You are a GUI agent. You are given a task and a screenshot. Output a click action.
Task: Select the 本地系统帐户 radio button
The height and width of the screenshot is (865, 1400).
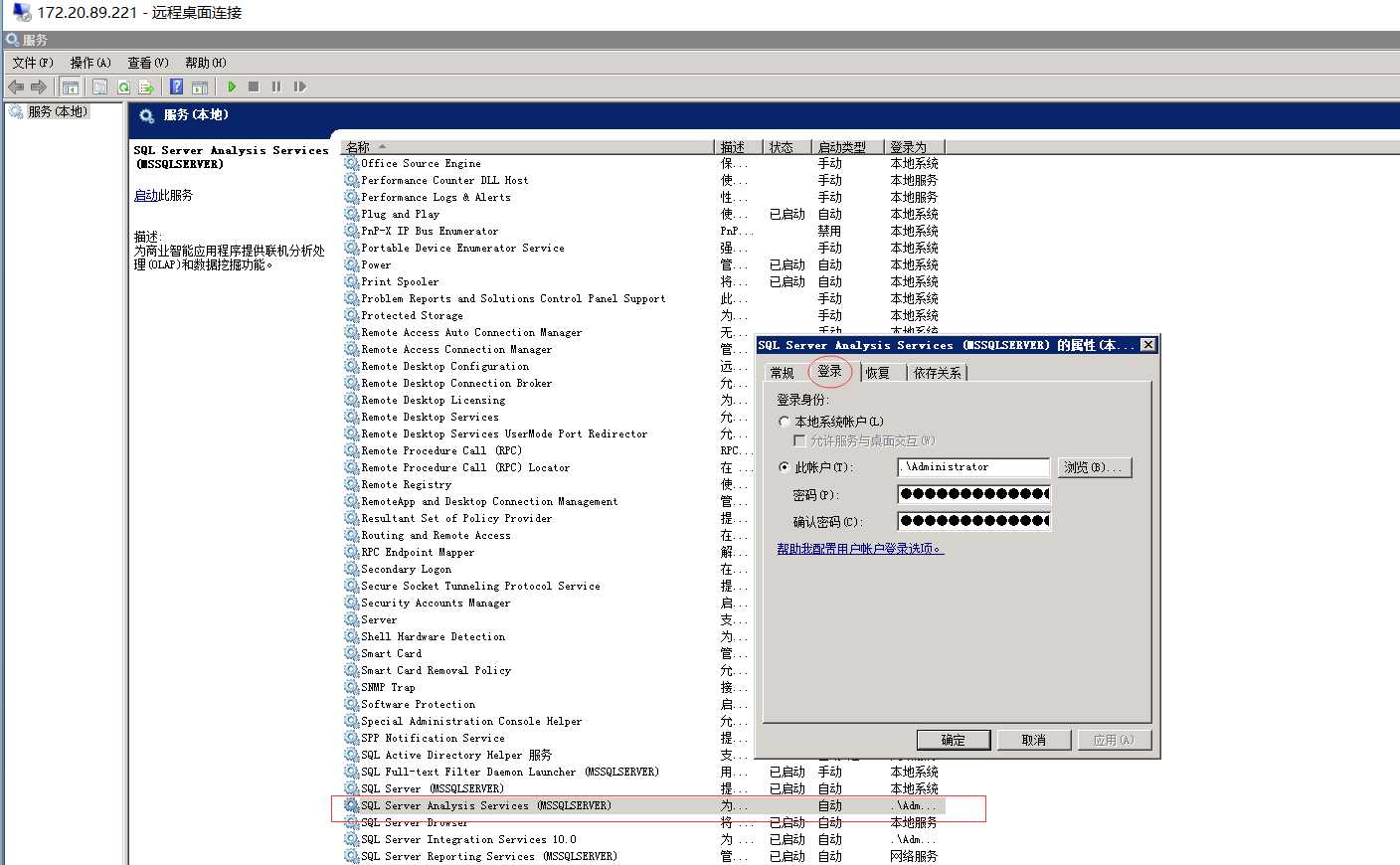pyautogui.click(x=784, y=422)
